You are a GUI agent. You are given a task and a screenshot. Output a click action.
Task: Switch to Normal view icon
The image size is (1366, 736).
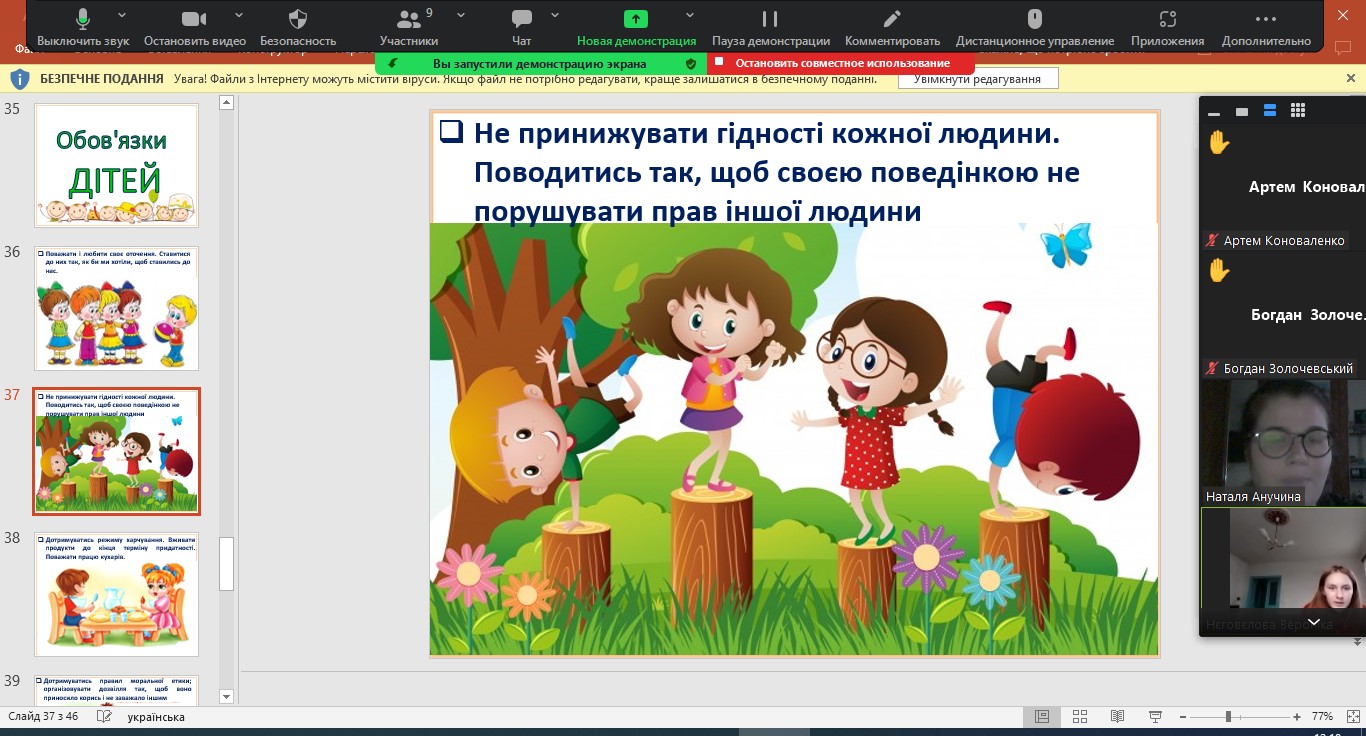[1042, 716]
